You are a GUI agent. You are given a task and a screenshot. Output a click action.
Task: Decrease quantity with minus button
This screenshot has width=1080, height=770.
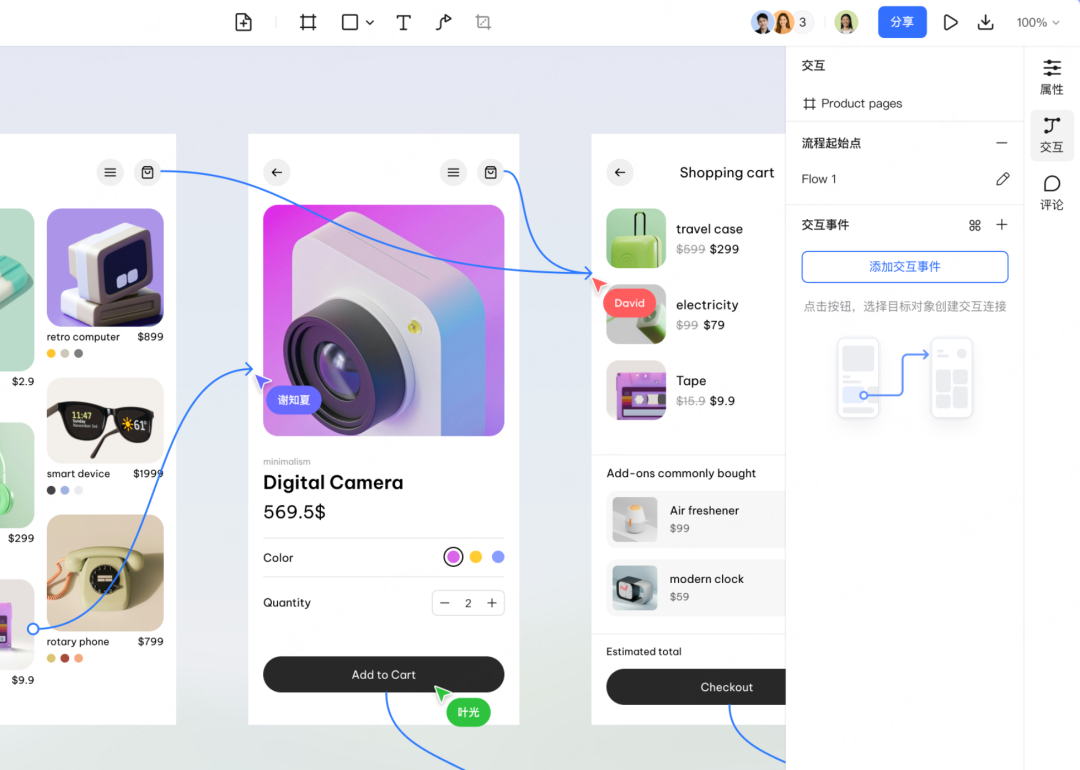tap(445, 603)
